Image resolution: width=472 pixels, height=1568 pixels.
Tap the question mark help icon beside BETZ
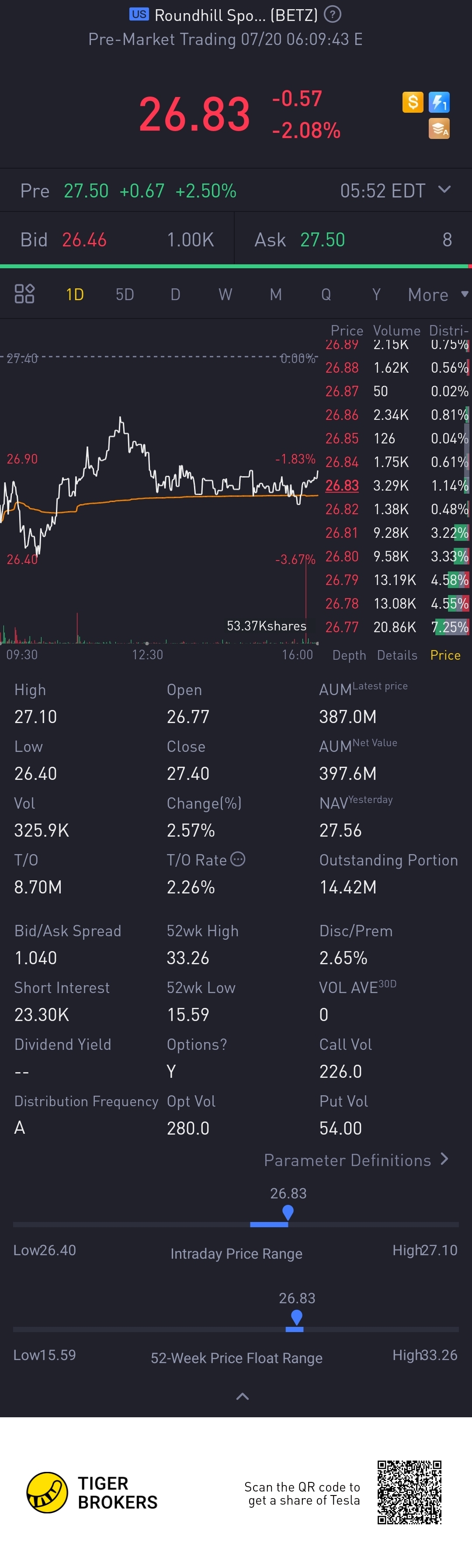(333, 14)
